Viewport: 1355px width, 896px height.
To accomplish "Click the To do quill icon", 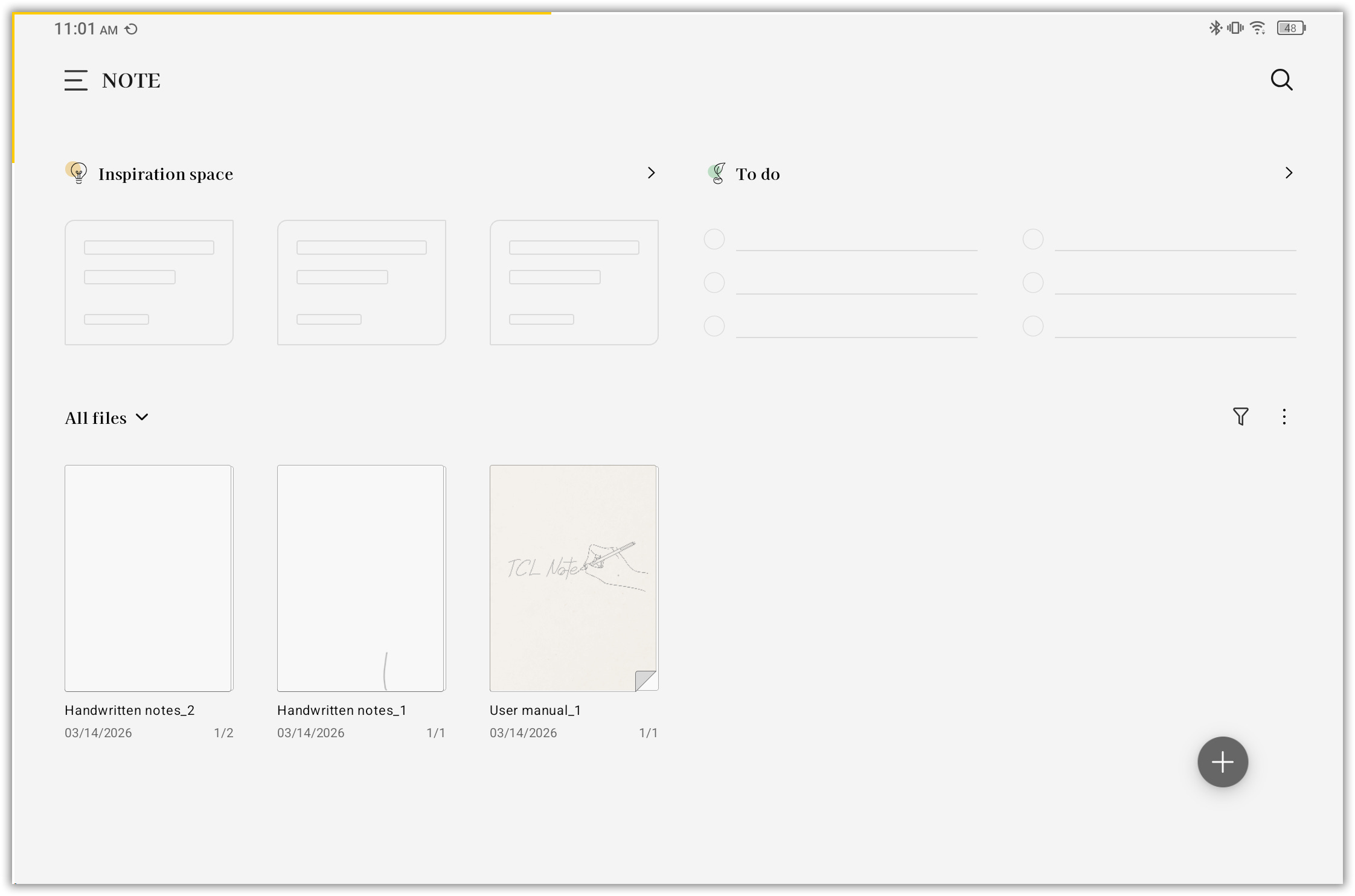I will (x=717, y=174).
